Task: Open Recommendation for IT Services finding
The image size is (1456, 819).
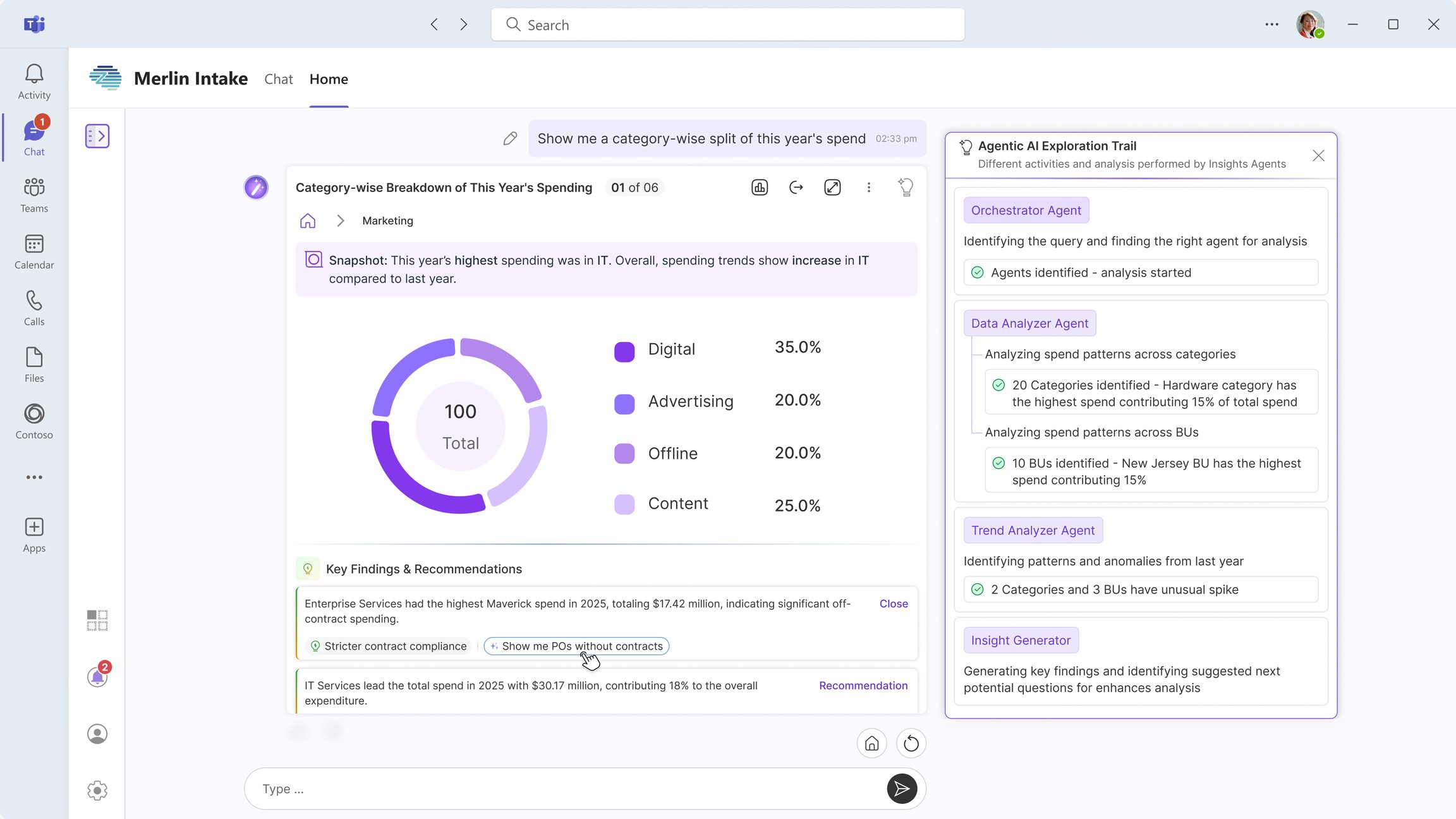Action: (863, 686)
